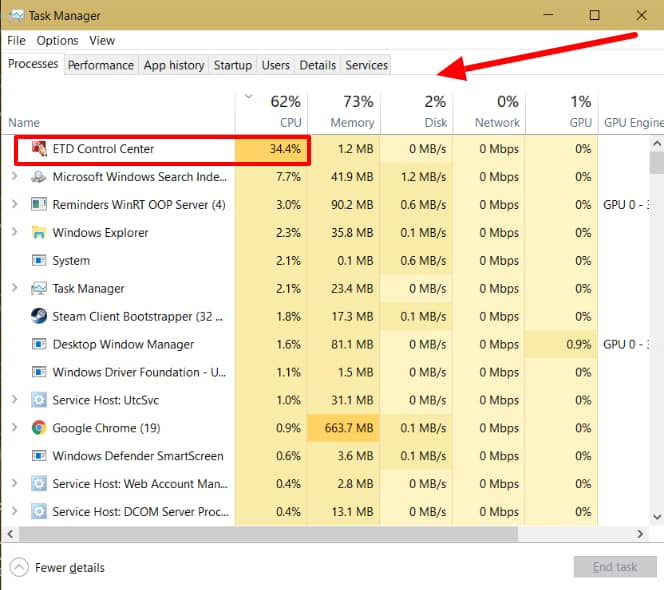Expand Service Host: DCOM Server Process
Screen dimensions: 664x590
(x=14, y=511)
